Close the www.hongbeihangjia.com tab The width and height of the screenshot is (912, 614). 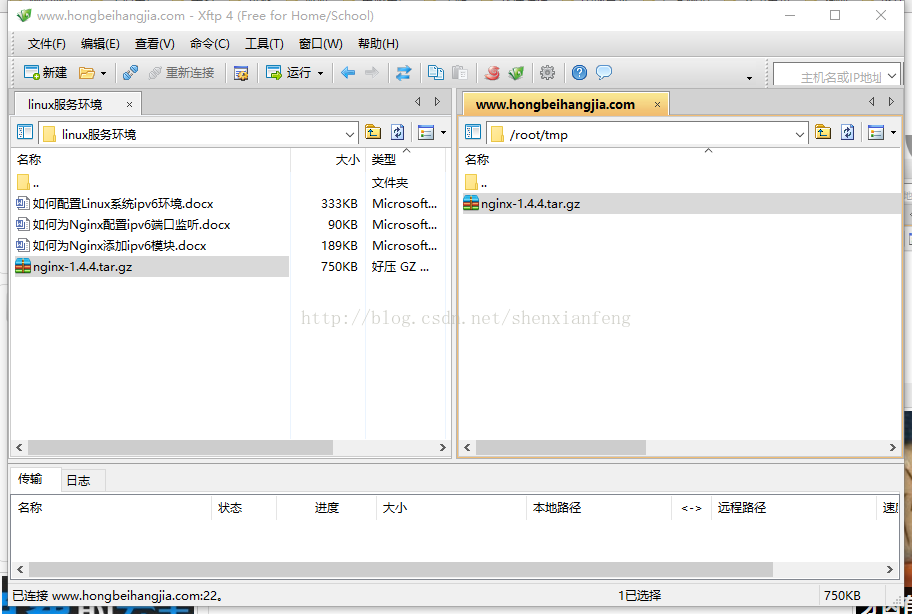[657, 105]
